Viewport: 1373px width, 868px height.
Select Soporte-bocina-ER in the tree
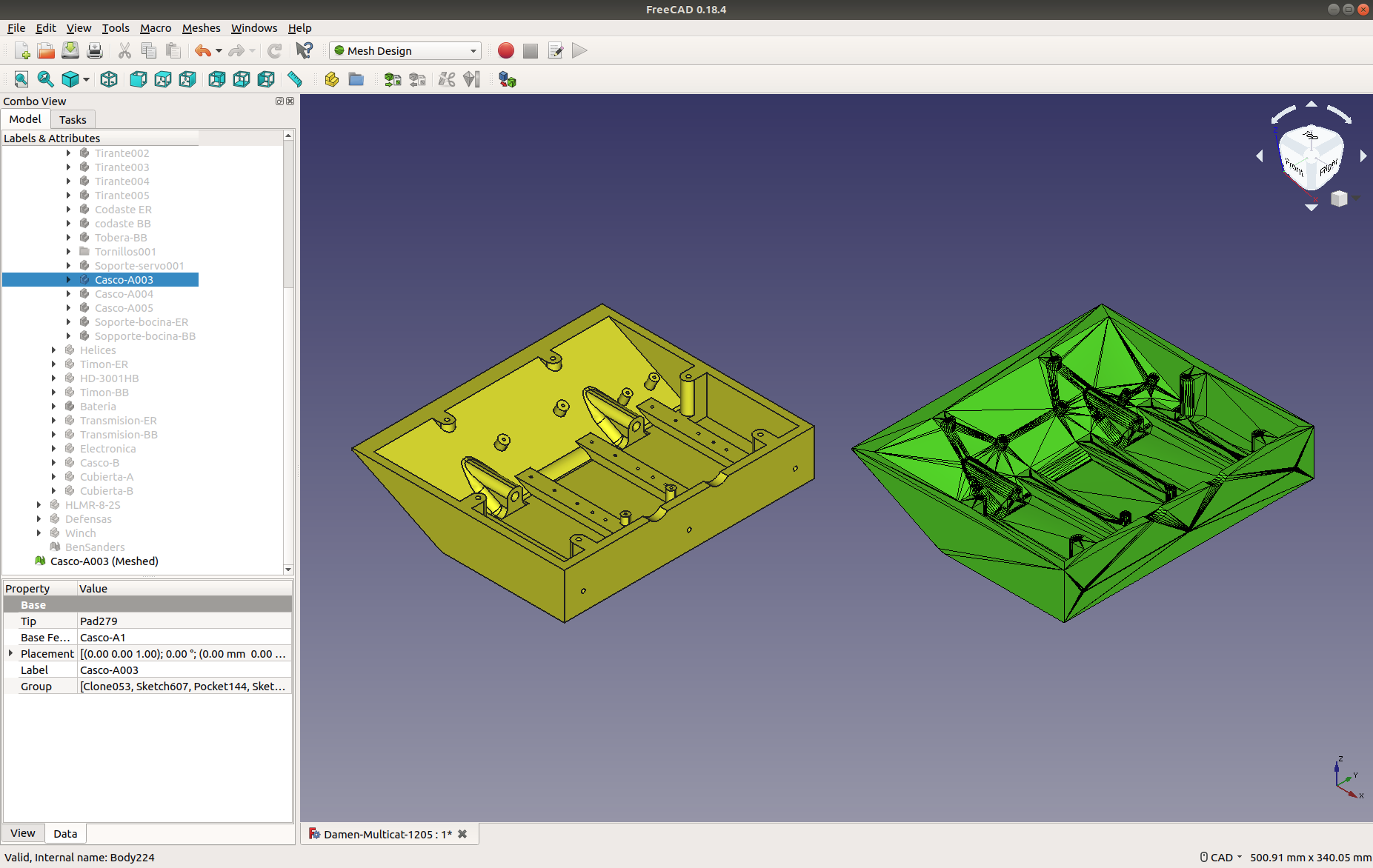click(x=142, y=322)
